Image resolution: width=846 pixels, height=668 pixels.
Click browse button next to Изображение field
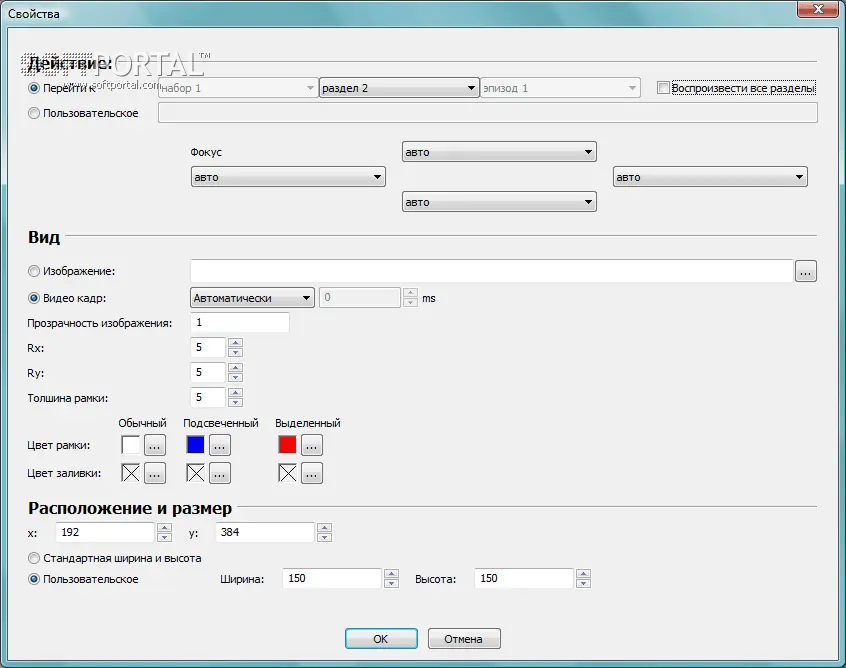pyautogui.click(x=806, y=271)
